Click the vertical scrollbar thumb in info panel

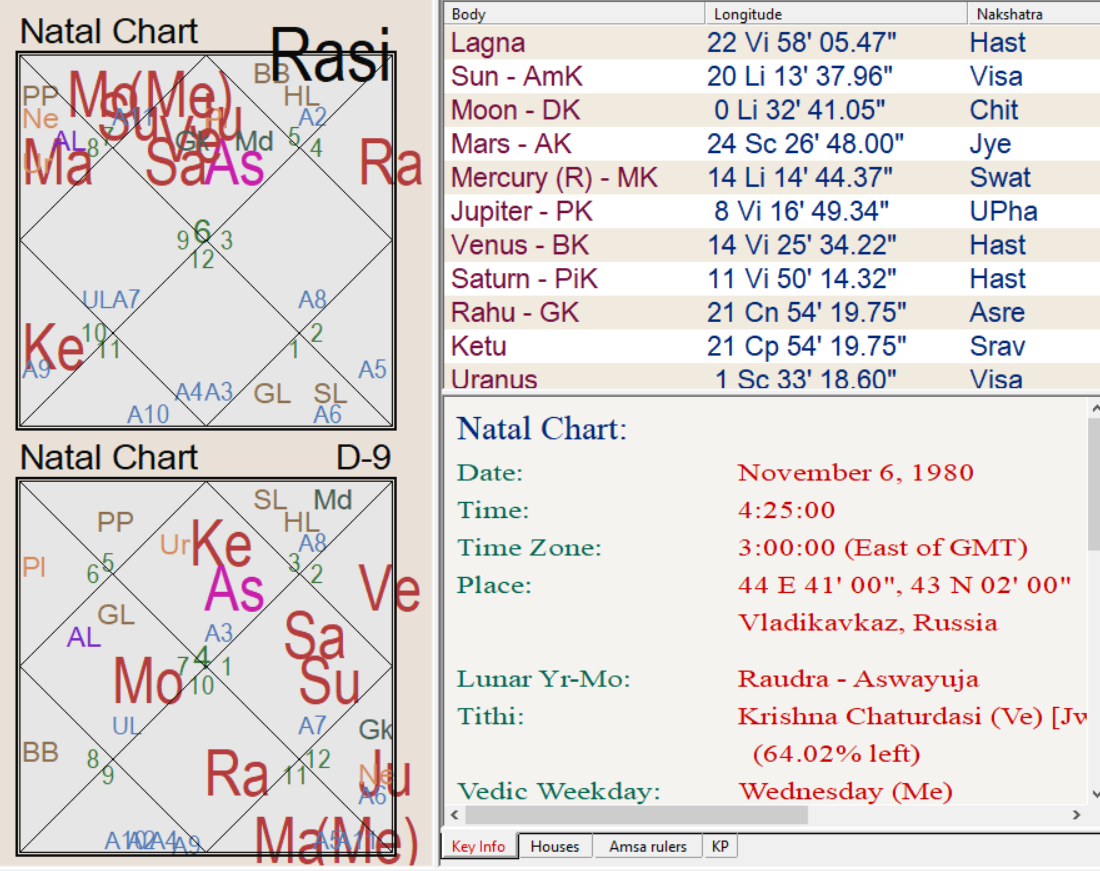(x=1094, y=484)
